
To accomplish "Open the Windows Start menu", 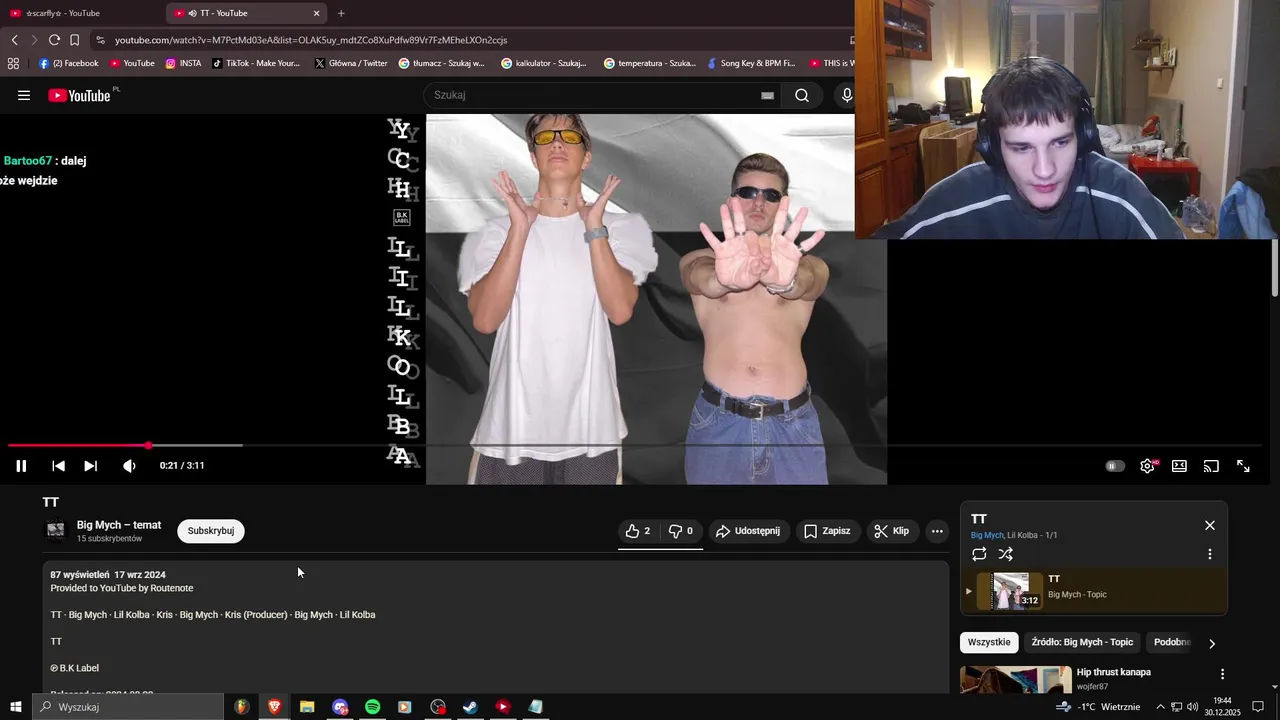I will [15, 707].
